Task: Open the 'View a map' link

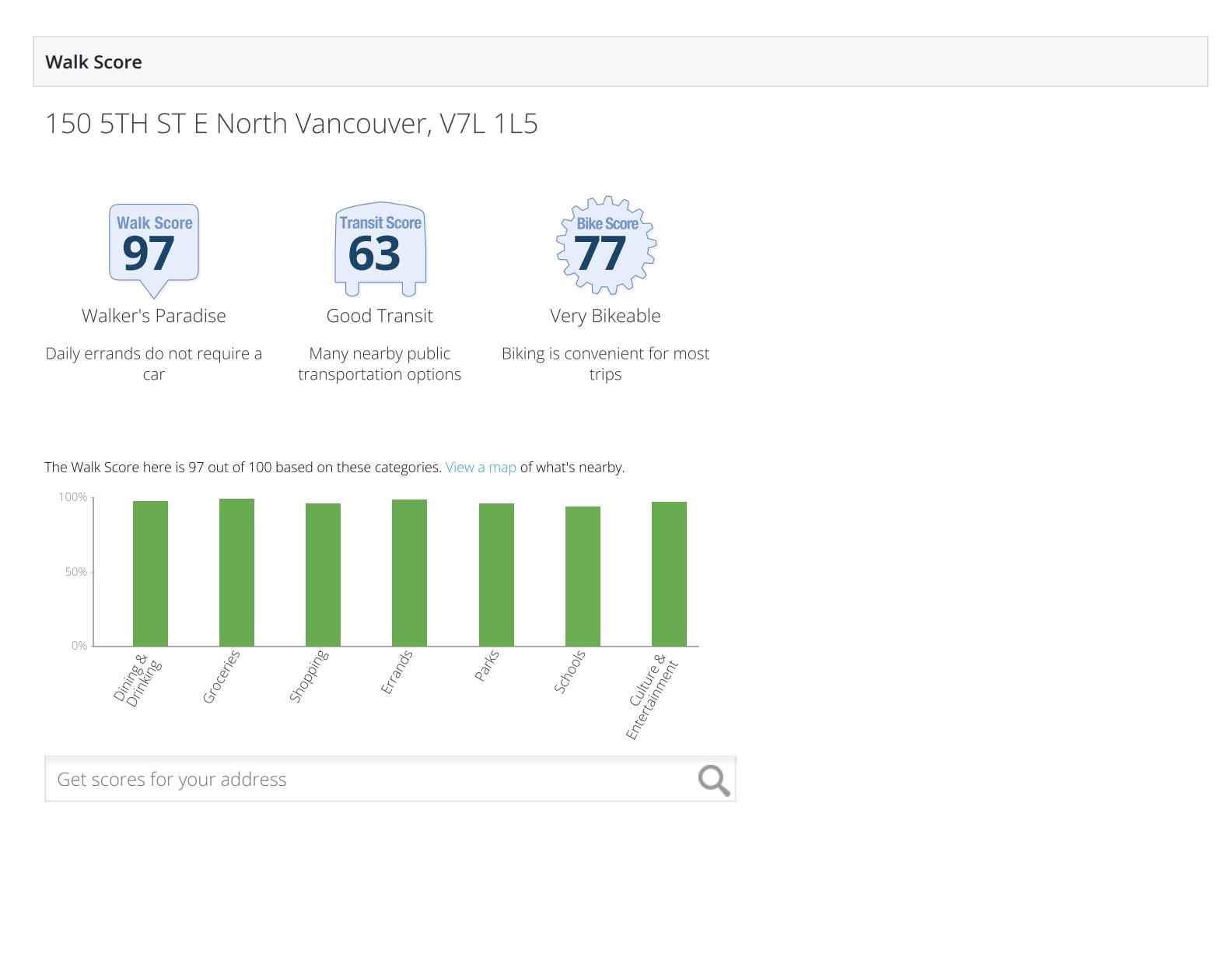Action: coord(480,468)
